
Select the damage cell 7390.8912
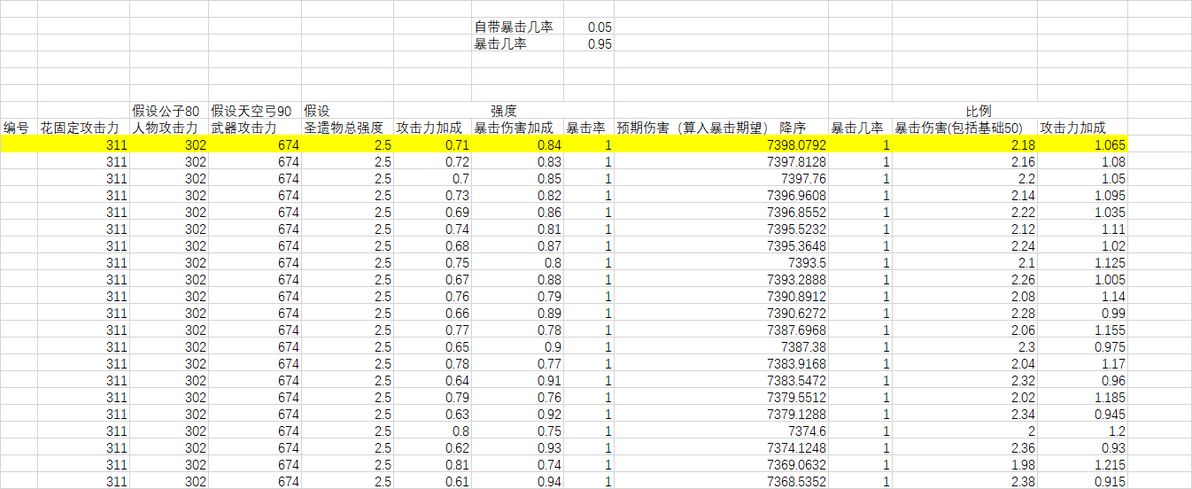tap(721, 296)
